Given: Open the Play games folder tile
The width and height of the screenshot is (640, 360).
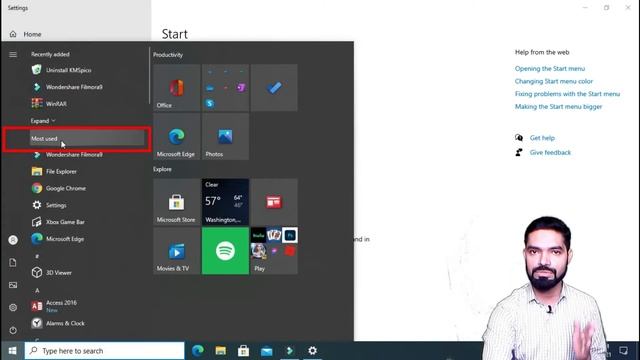Looking at the screenshot, I should click(x=274, y=251).
